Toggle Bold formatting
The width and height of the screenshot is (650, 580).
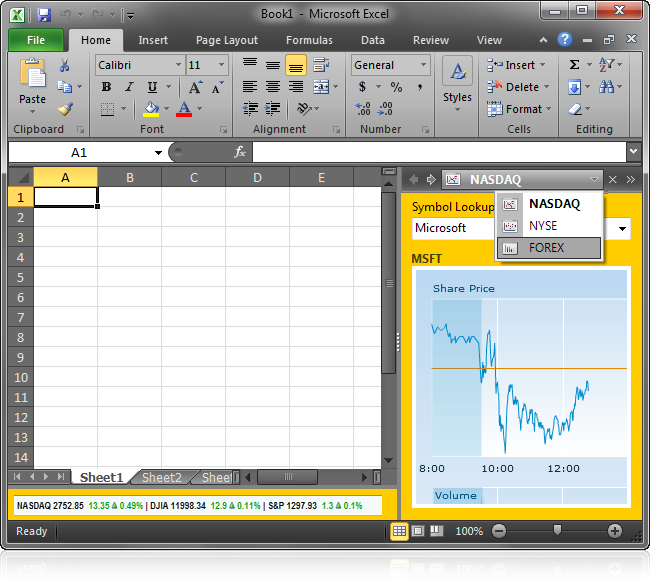pyautogui.click(x=107, y=87)
